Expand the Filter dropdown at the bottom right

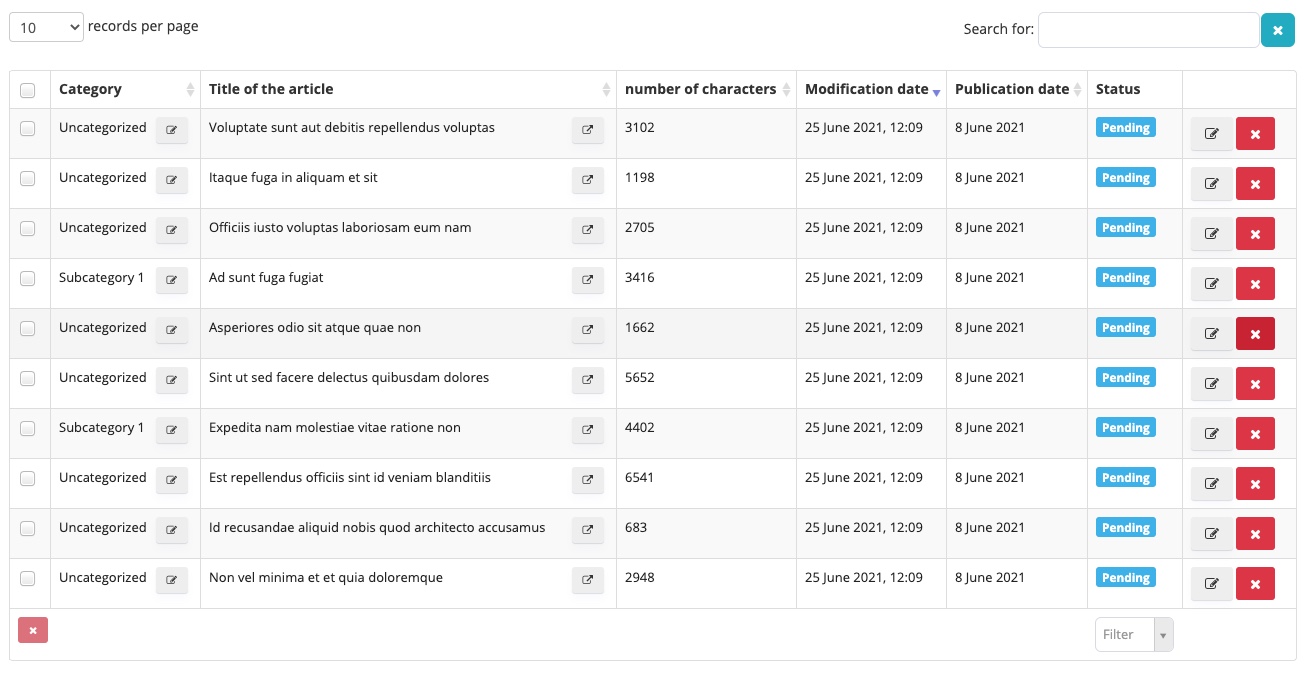pos(1162,634)
